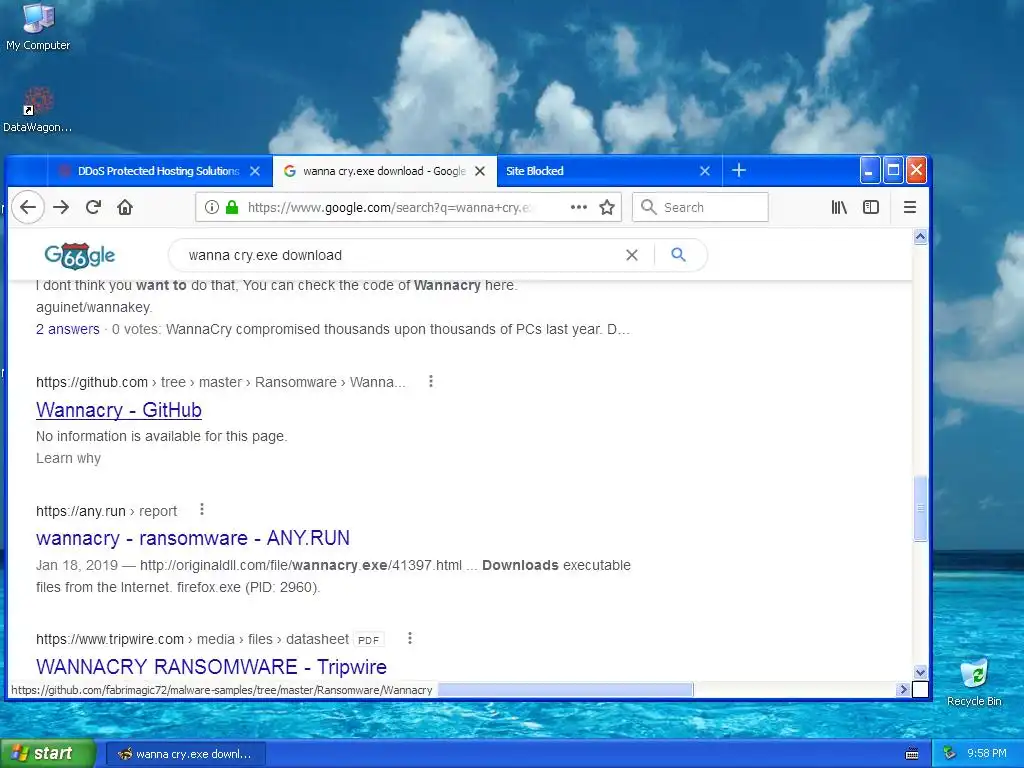This screenshot has width=1024, height=768.
Task: Open the Windows start menu
Action: (x=48, y=754)
